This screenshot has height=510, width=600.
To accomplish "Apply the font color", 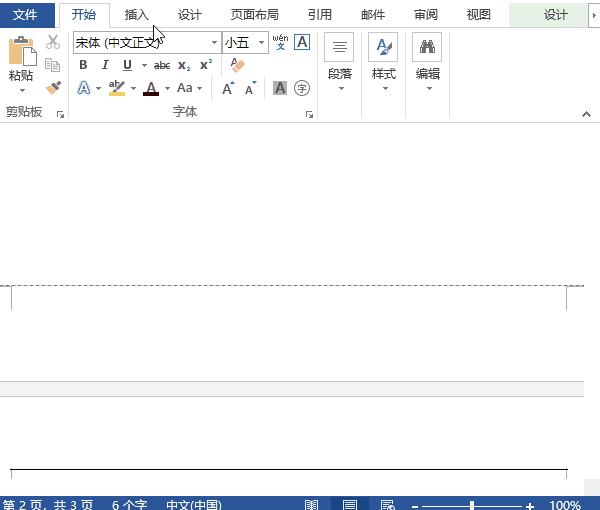I will (151, 88).
